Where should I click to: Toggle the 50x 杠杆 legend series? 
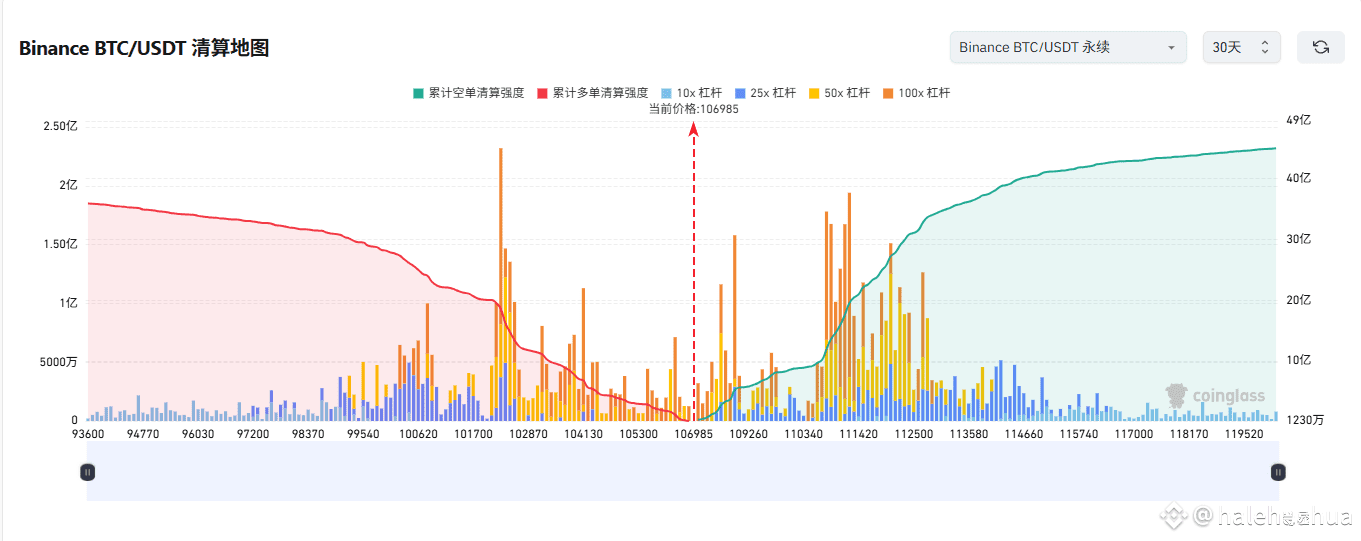point(839,93)
